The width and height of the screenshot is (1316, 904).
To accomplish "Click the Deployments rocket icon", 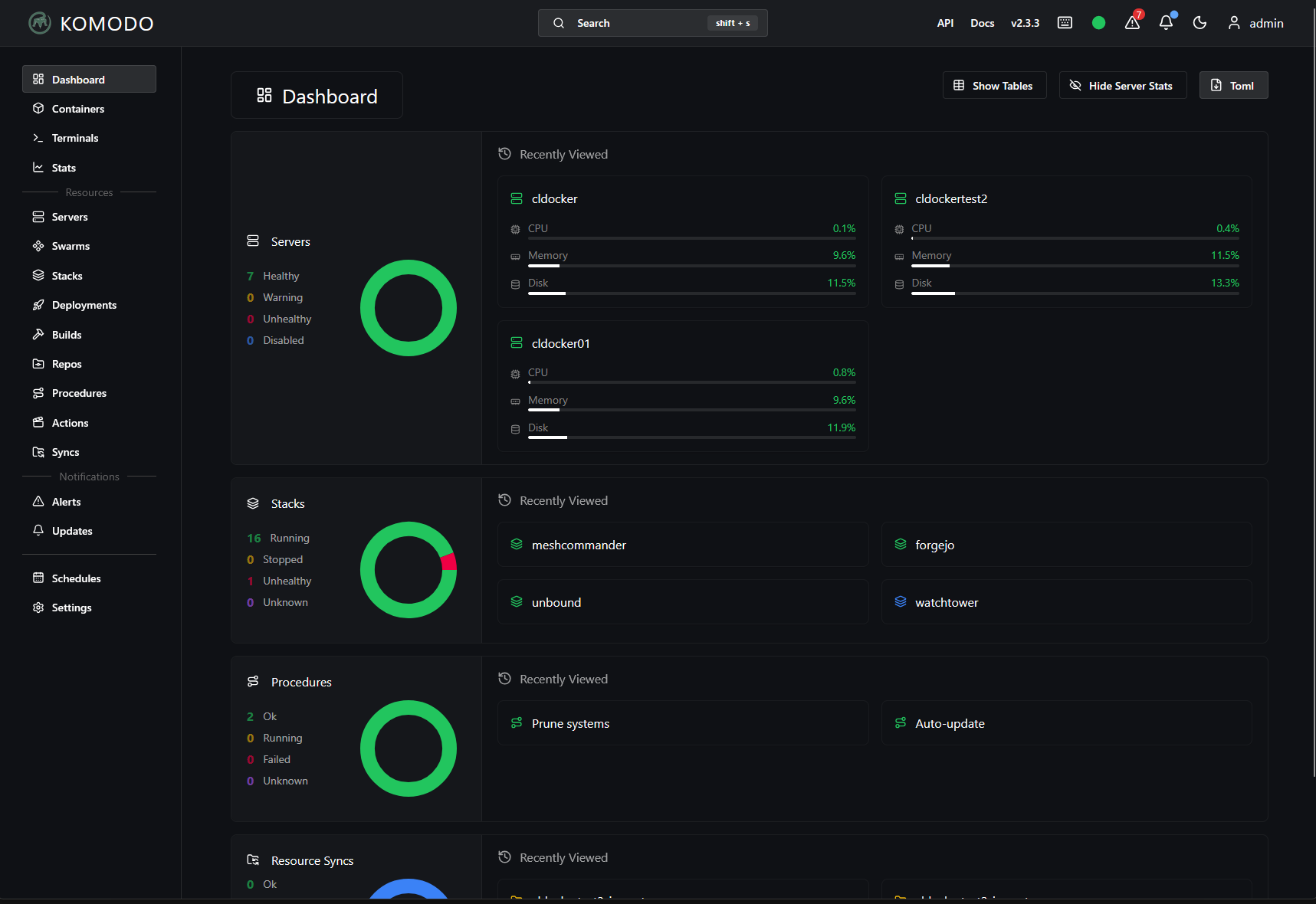I will click(x=38, y=305).
